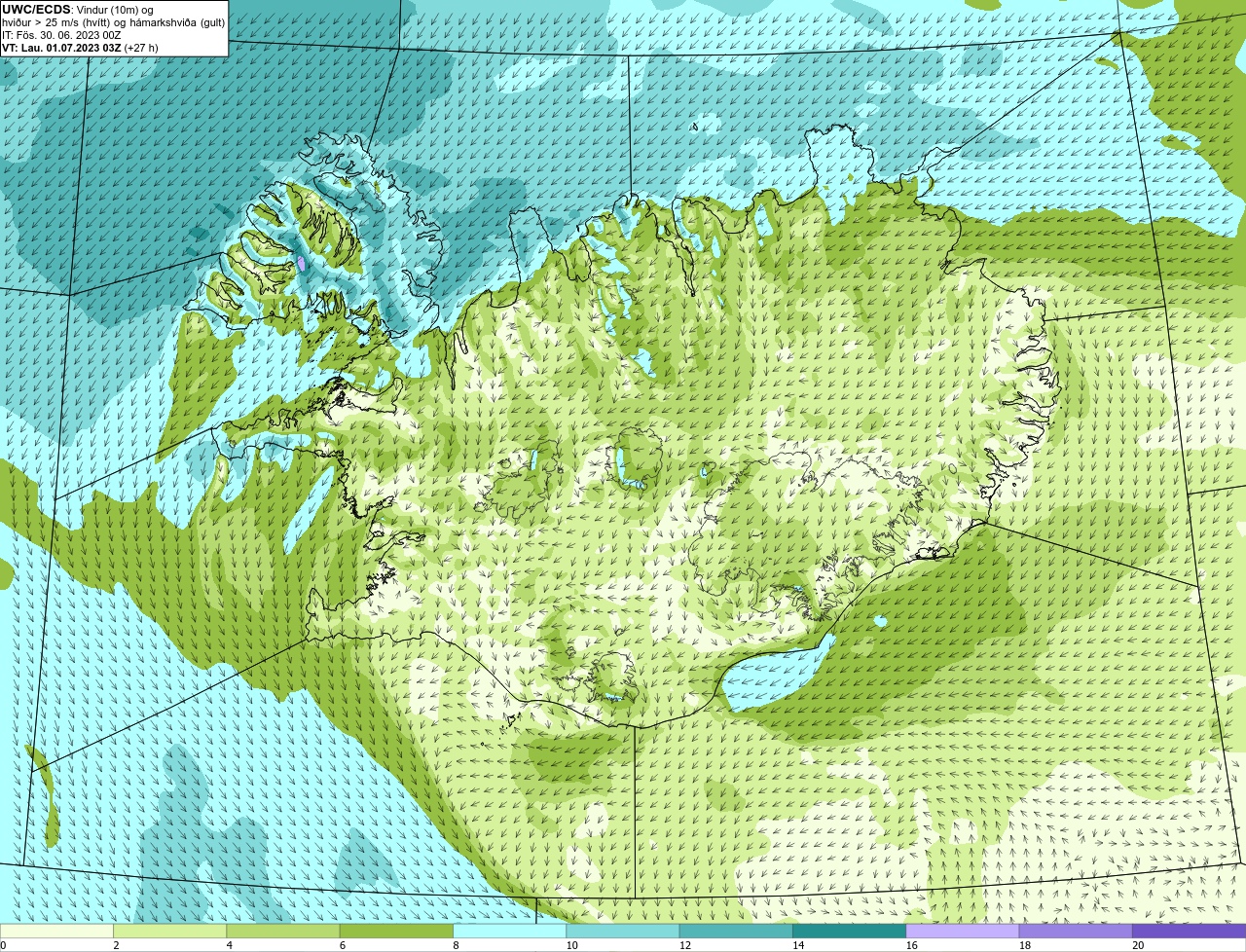The image size is (1246, 952).
Task: Click the legend scale label "18"
Action: click(1025, 945)
